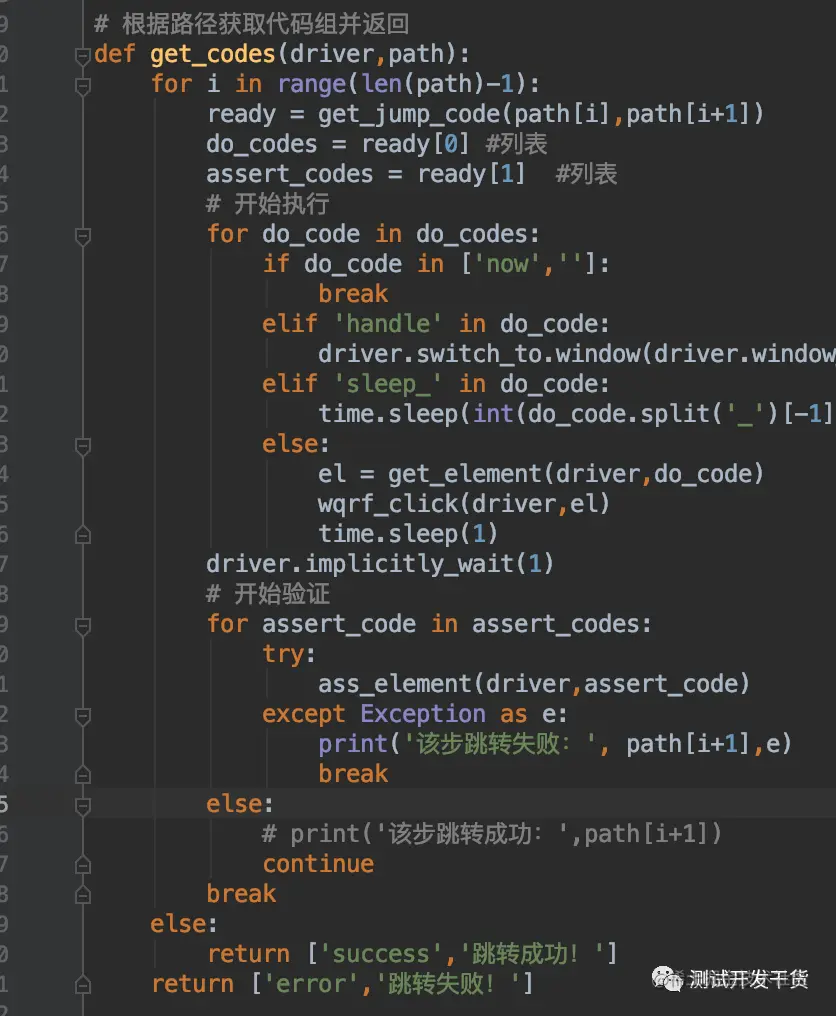836x1016 pixels.
Task: Collapse the 'except Exception as e' block
Action: pos(82,717)
